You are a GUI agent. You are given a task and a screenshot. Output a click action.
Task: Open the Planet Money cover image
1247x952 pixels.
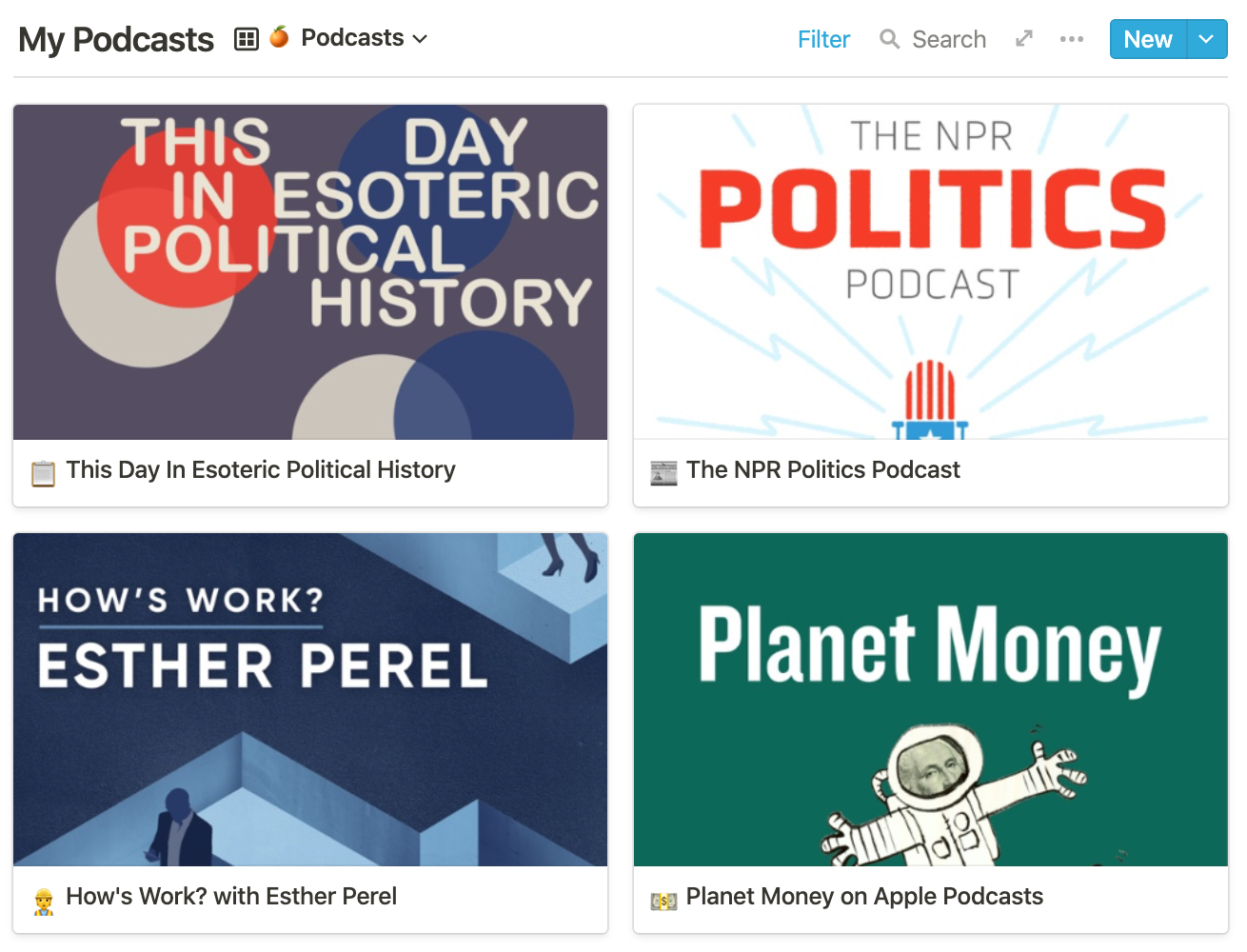click(x=931, y=700)
